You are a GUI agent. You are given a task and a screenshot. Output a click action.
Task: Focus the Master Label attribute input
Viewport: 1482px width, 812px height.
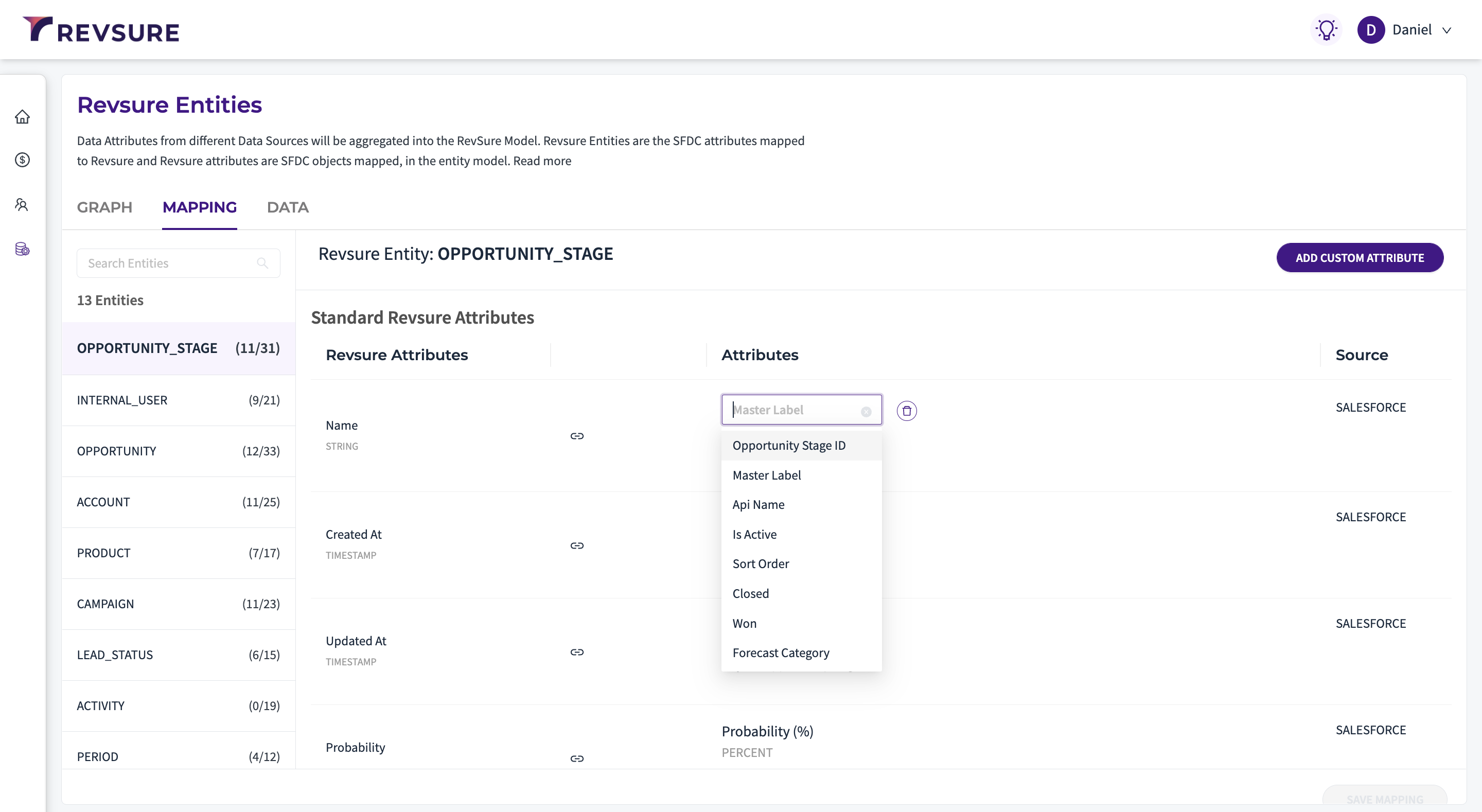pyautogui.click(x=796, y=410)
